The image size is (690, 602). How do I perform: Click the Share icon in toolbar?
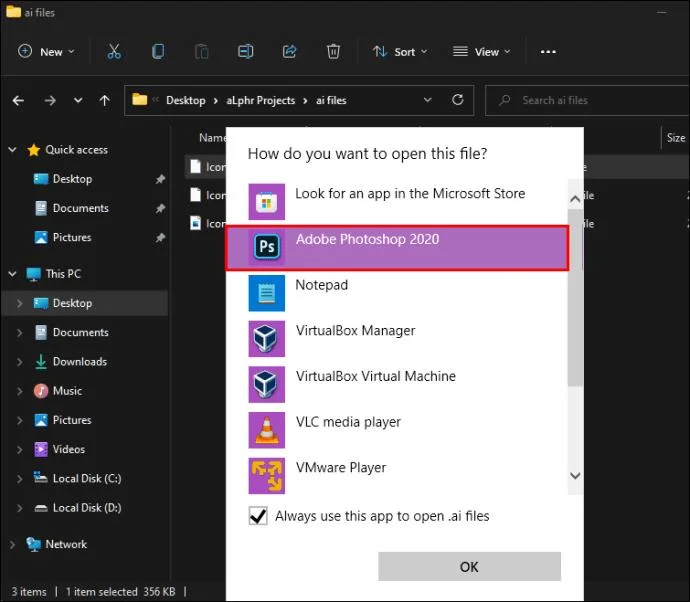click(x=290, y=51)
